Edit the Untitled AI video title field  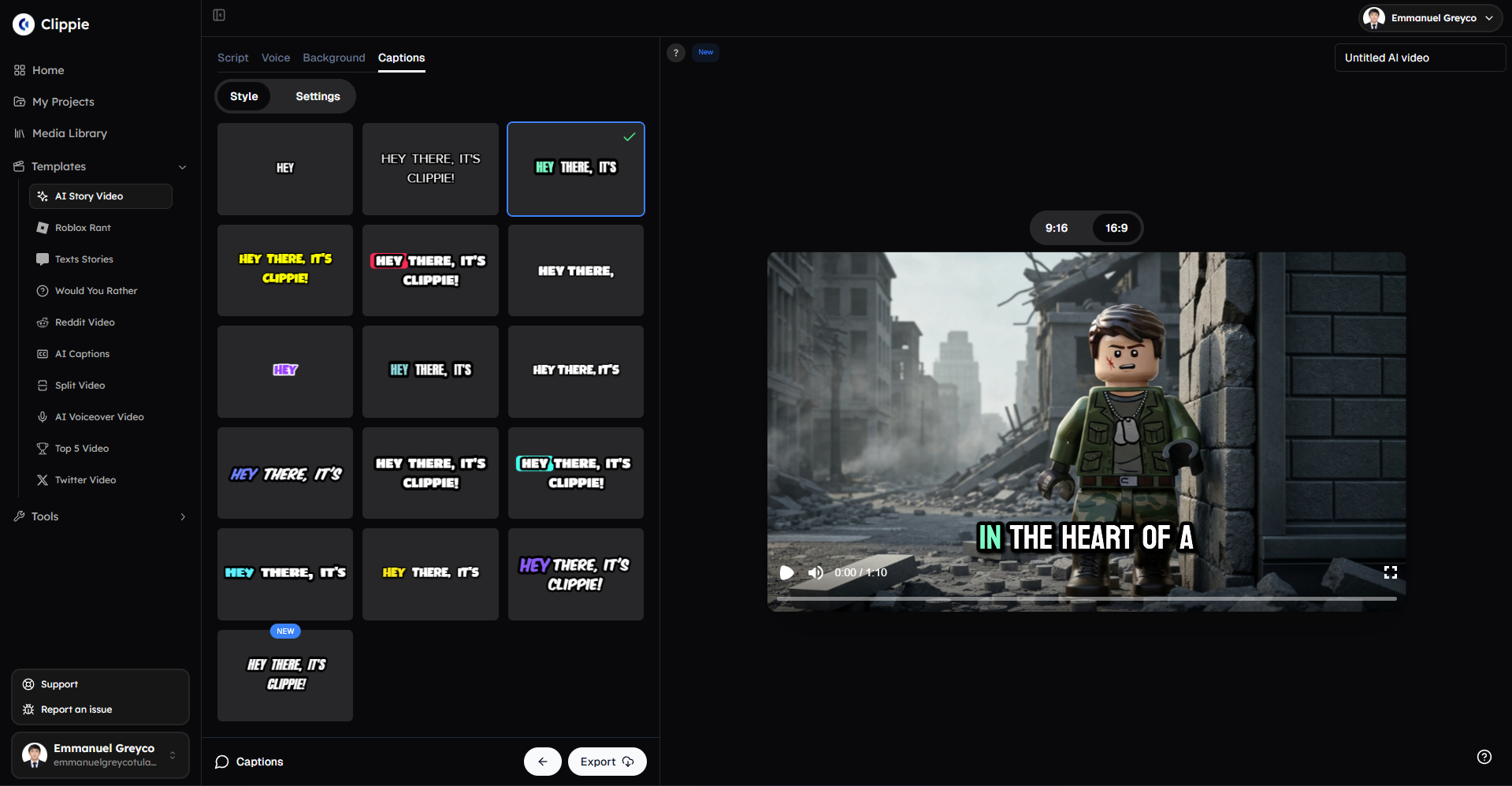(1420, 58)
